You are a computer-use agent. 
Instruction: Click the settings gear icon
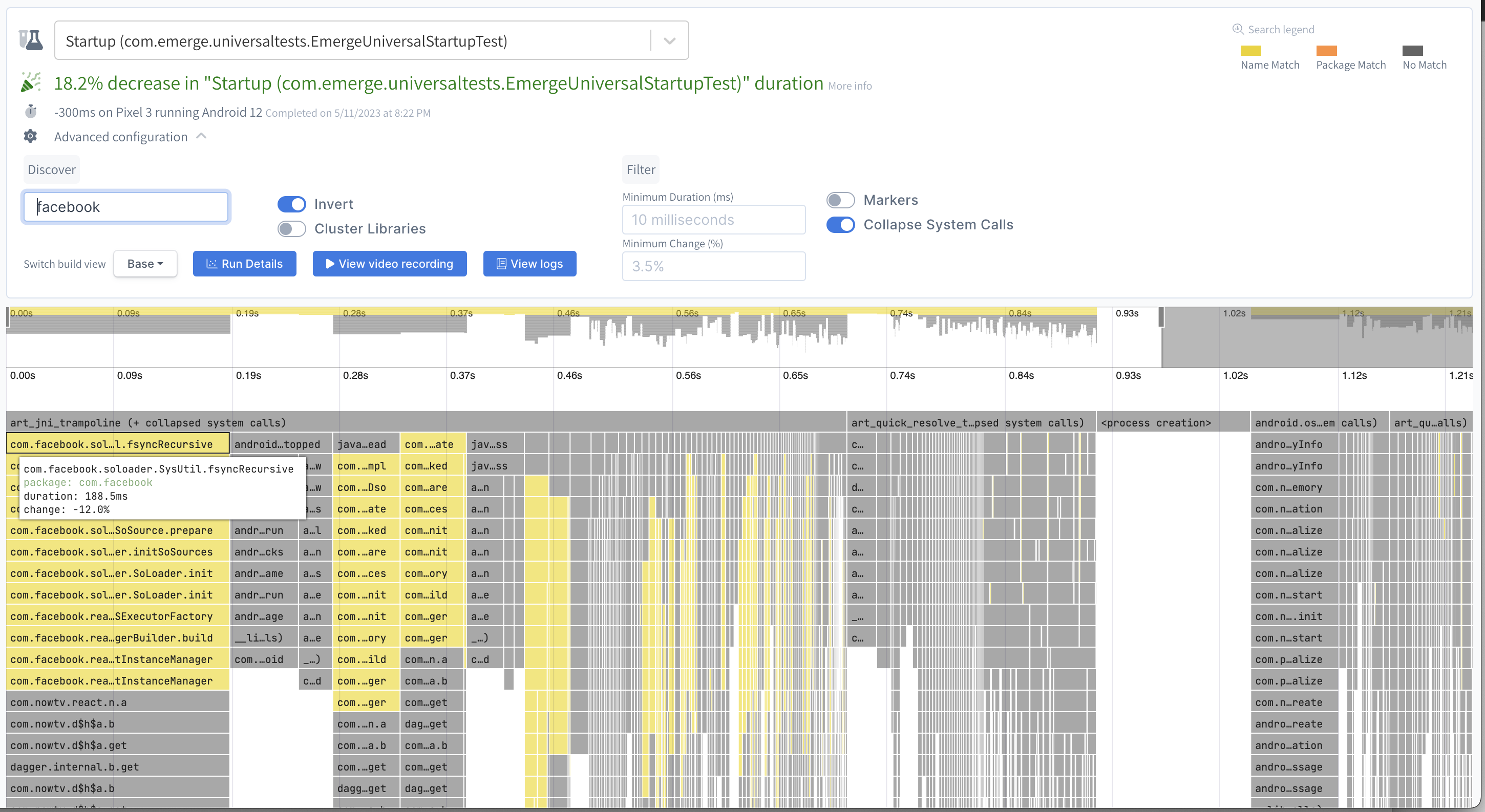(29, 135)
